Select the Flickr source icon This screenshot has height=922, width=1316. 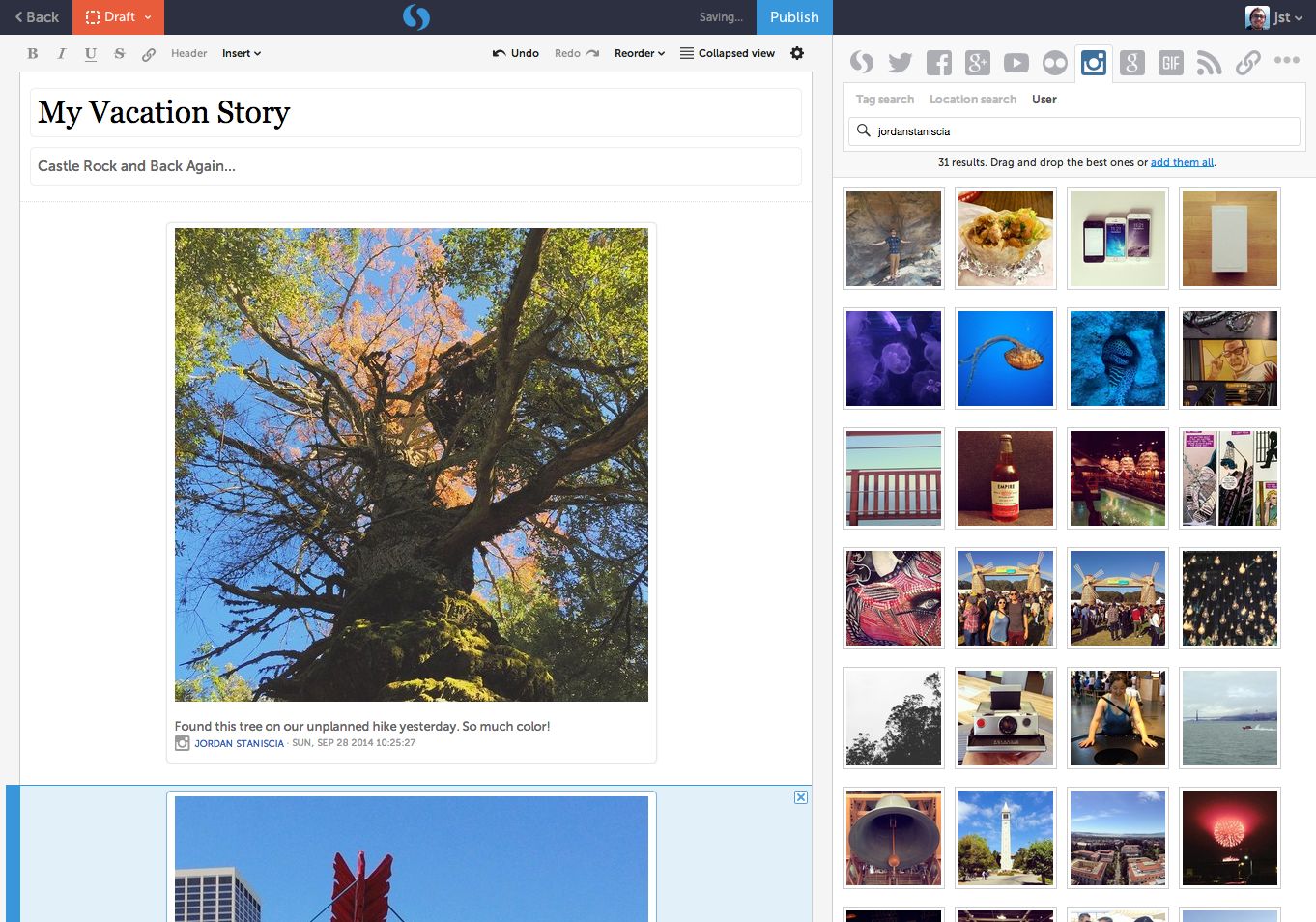[x=1055, y=63]
